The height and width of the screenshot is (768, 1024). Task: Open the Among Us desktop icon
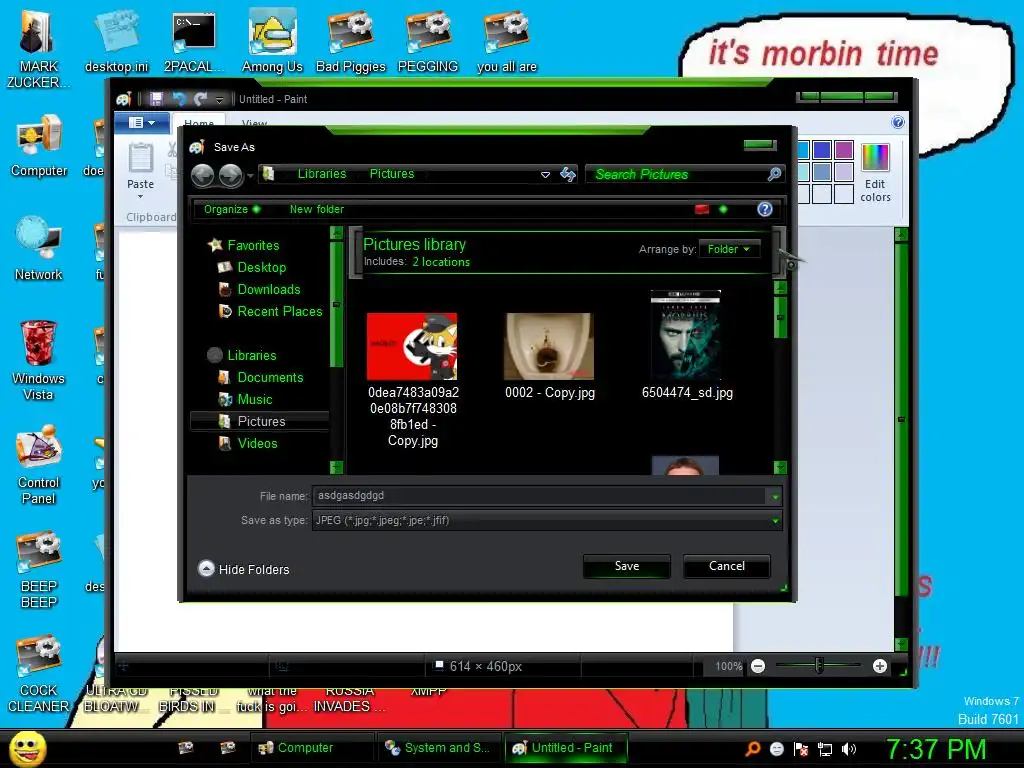coord(272,41)
